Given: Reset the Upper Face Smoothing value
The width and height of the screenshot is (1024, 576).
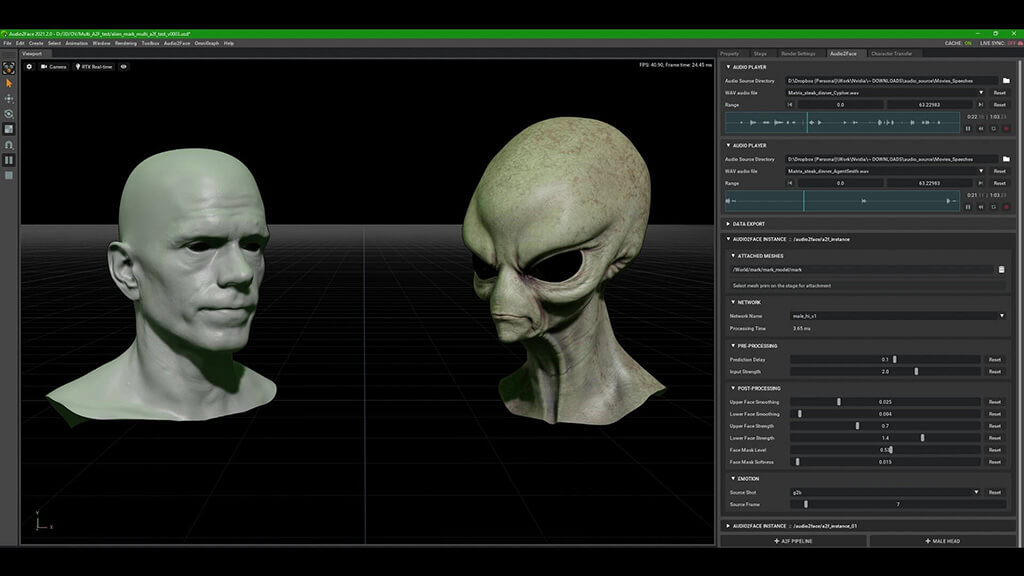Looking at the screenshot, I should pos(995,402).
